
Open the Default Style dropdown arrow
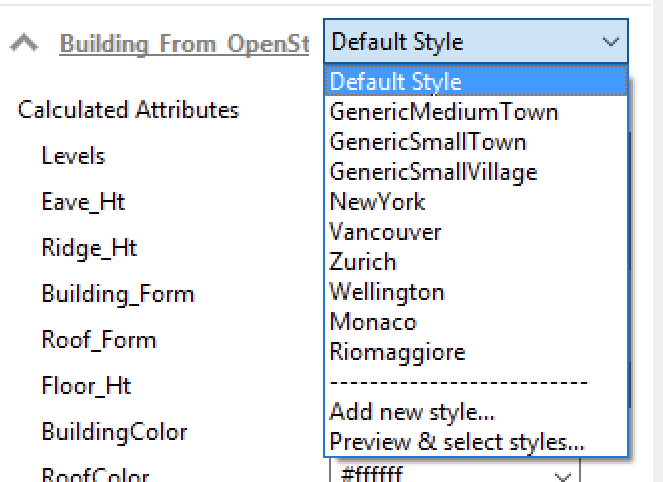[611, 42]
